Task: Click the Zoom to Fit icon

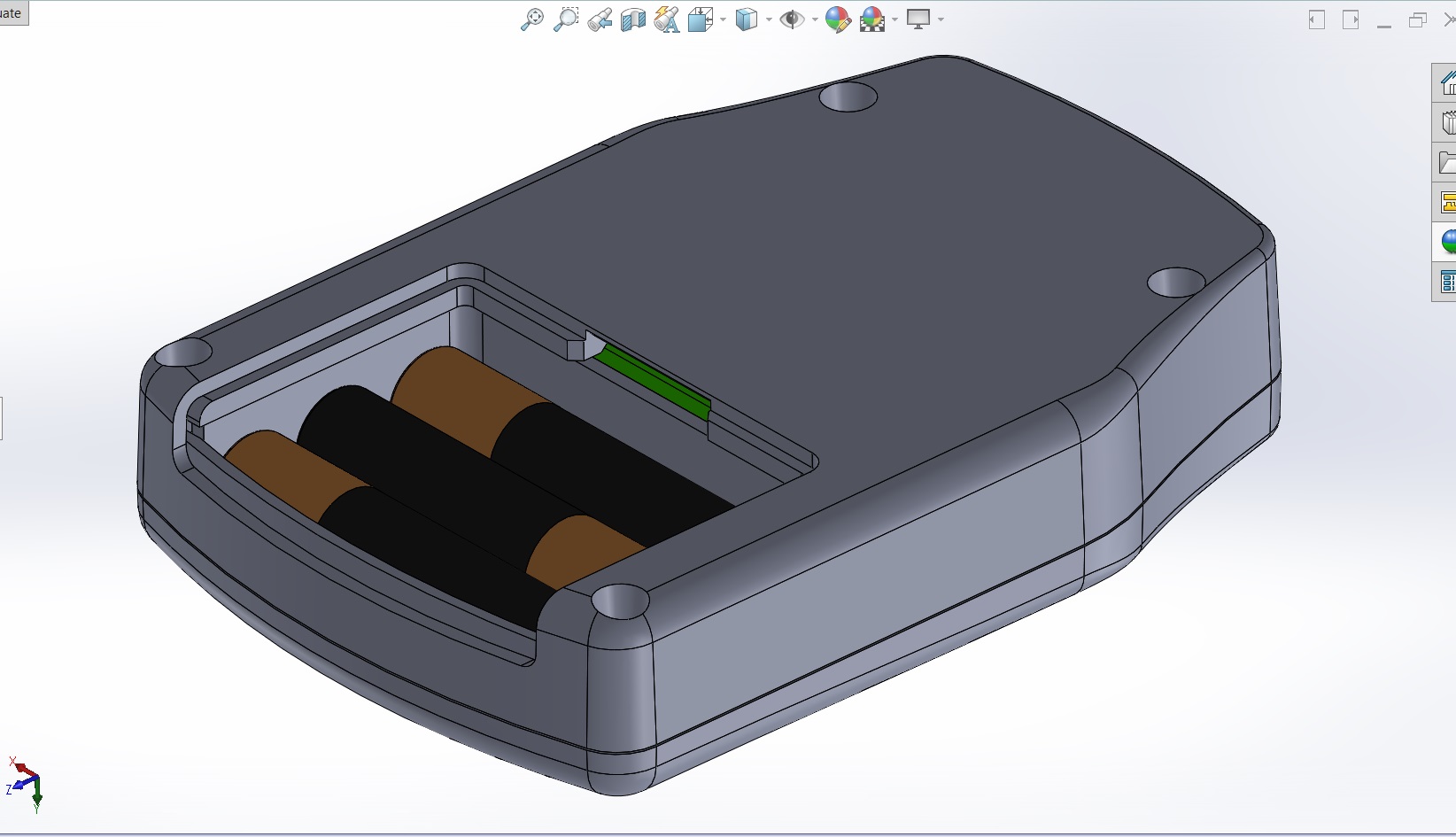Action: click(531, 19)
